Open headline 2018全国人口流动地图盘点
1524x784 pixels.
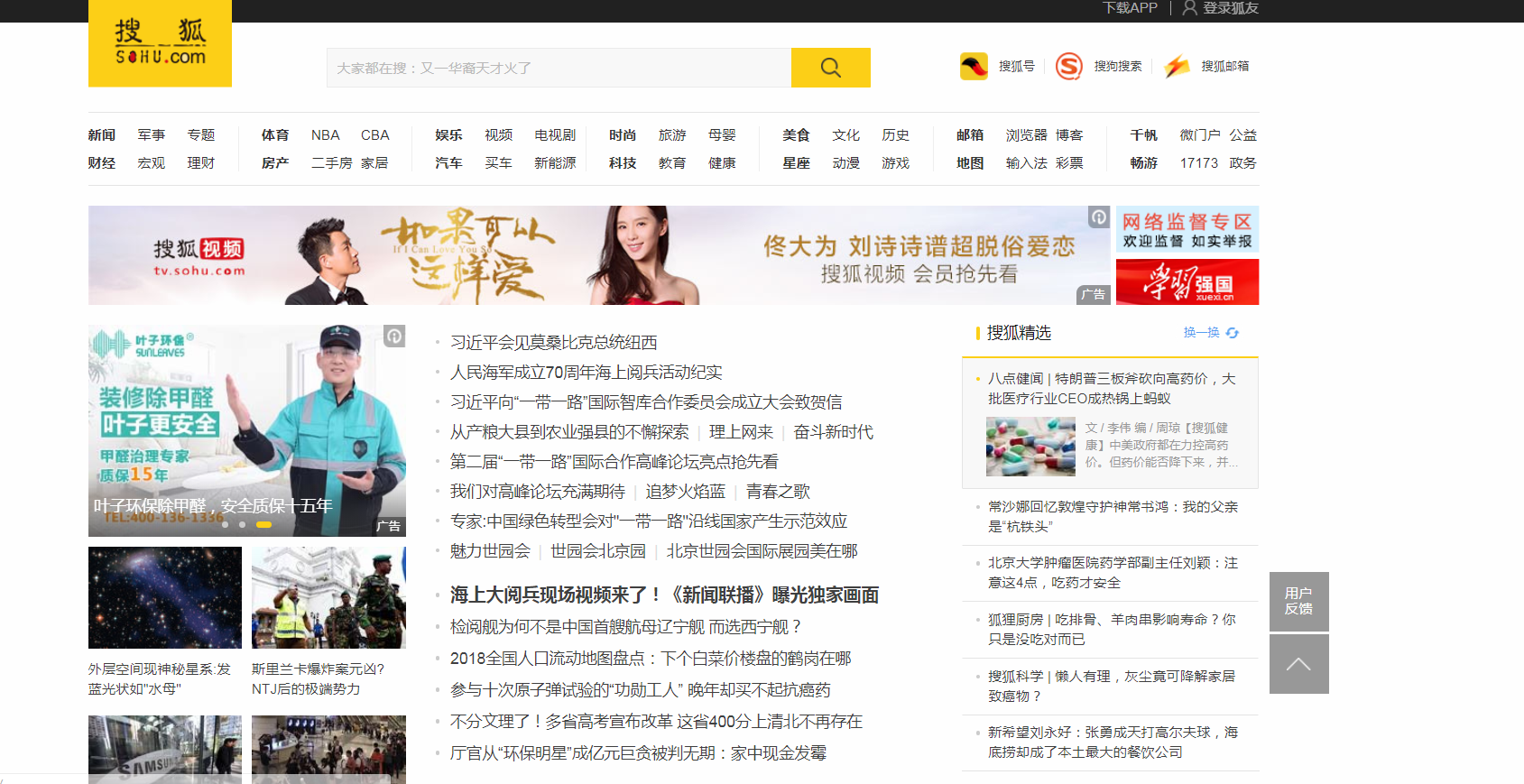pos(651,659)
